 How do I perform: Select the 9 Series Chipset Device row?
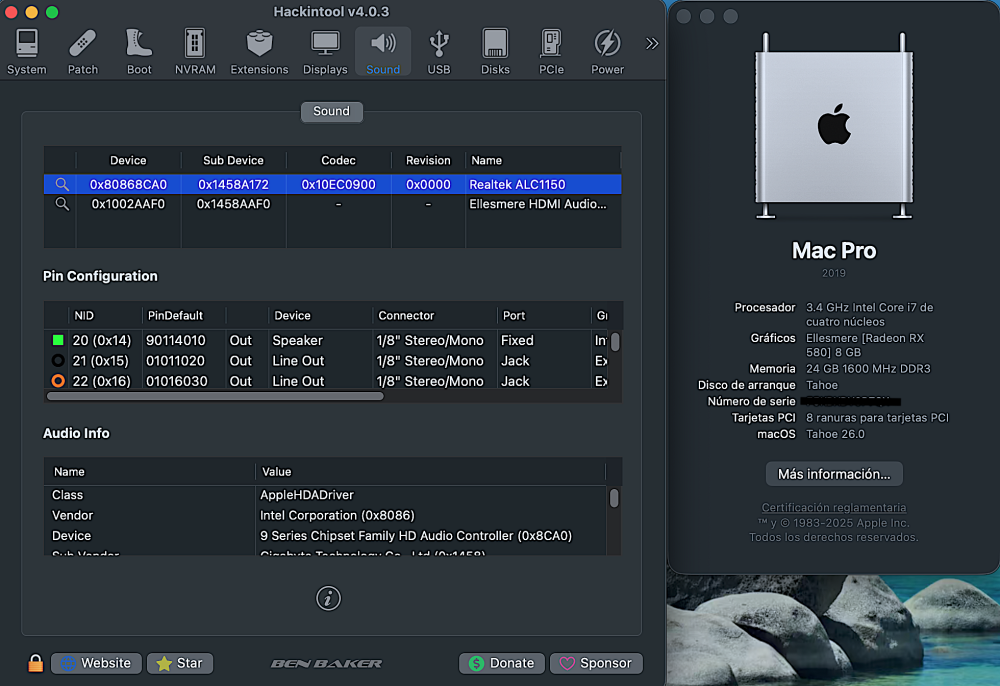coord(327,536)
